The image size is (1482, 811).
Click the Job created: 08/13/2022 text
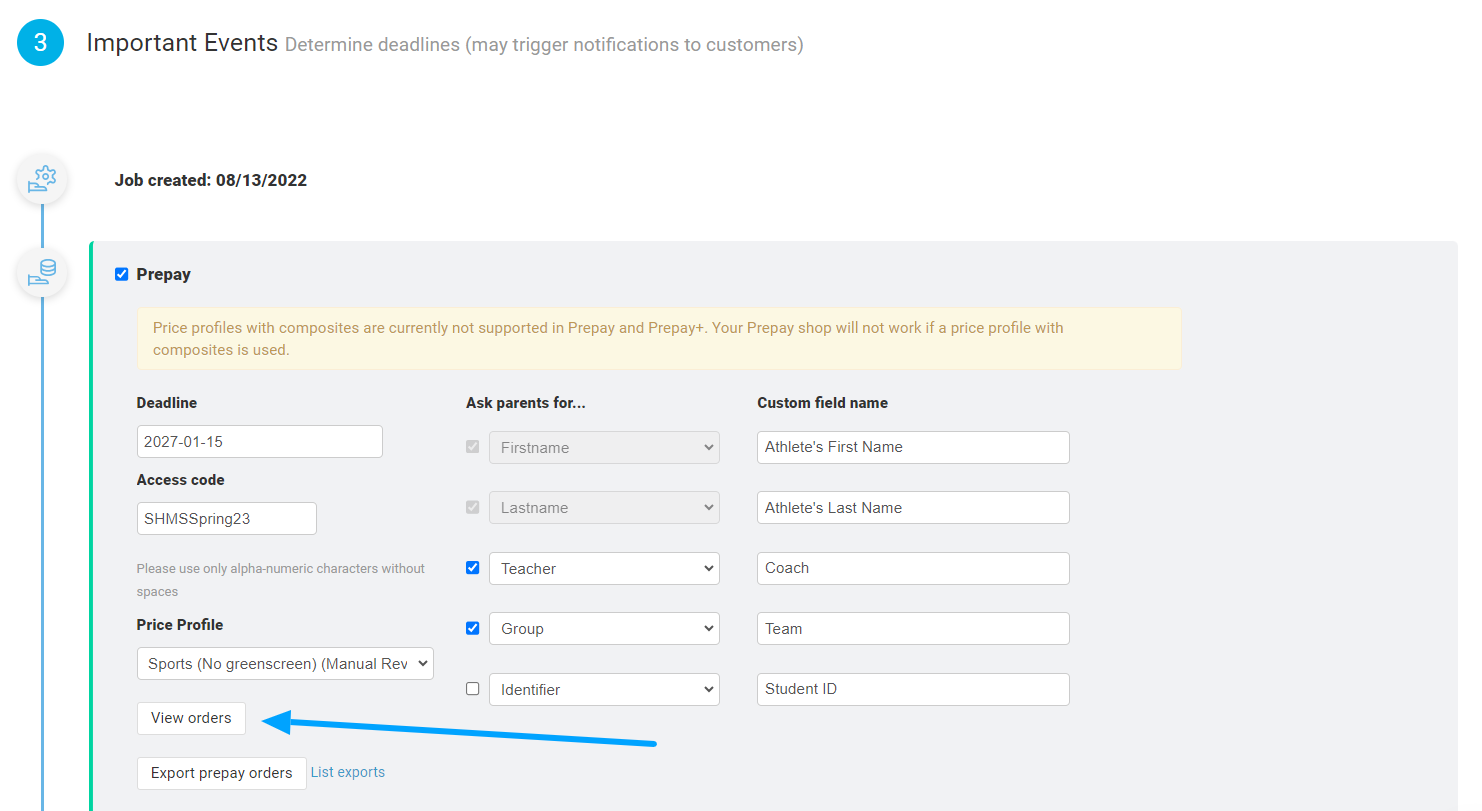click(x=211, y=181)
